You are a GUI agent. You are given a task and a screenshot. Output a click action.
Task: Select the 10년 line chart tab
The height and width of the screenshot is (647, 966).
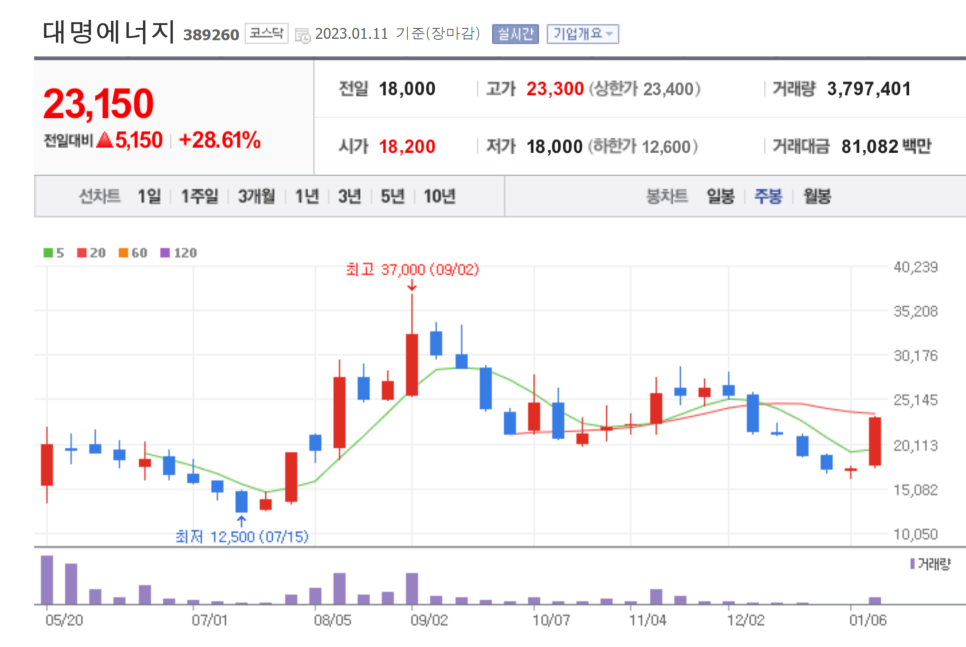(439, 197)
